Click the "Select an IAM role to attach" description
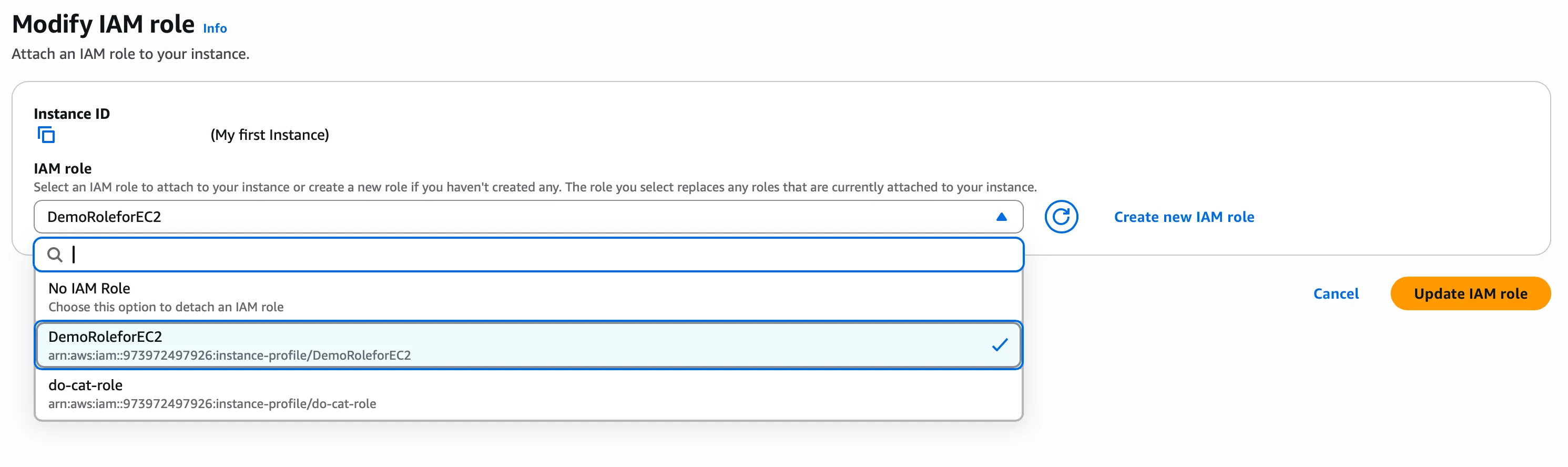Viewport: 1568px width, 467px height. 534,187
